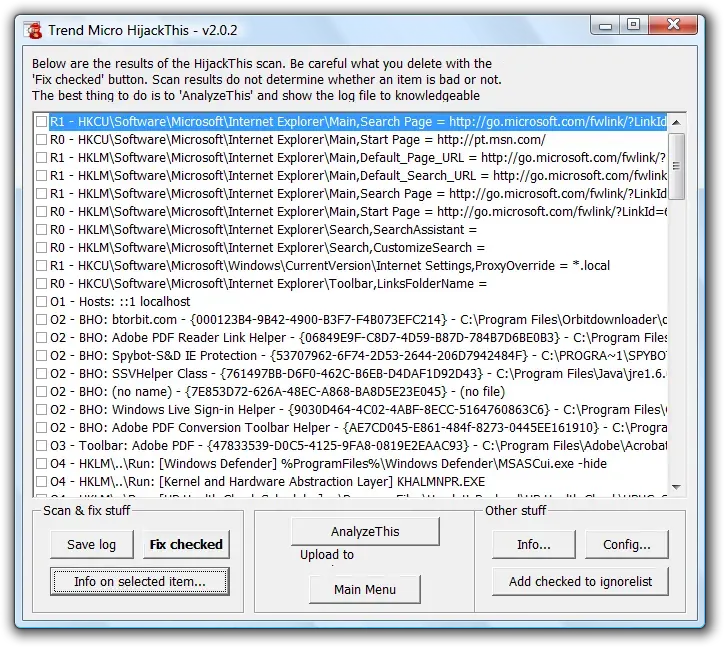Click the scrollbar down arrow
Screen dimensions: 724x647
pyautogui.click(x=676, y=487)
